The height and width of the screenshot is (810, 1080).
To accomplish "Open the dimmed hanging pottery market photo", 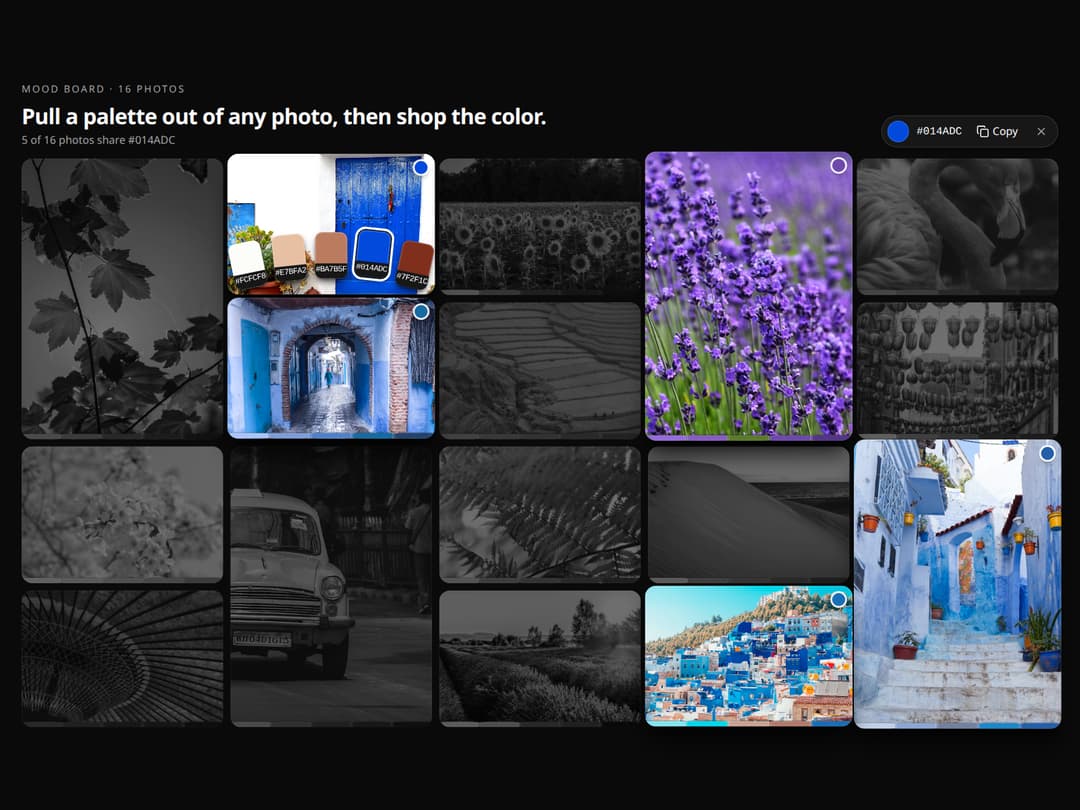I will [x=957, y=368].
